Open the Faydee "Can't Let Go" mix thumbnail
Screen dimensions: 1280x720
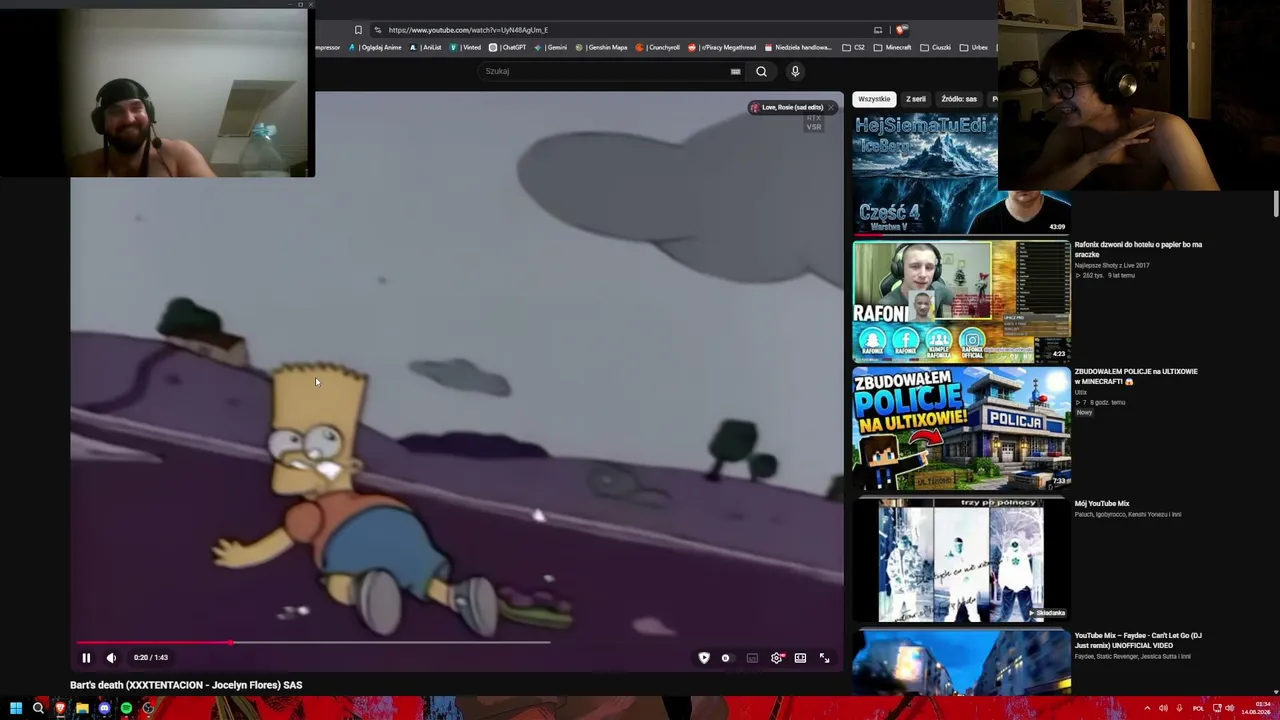pos(961,661)
